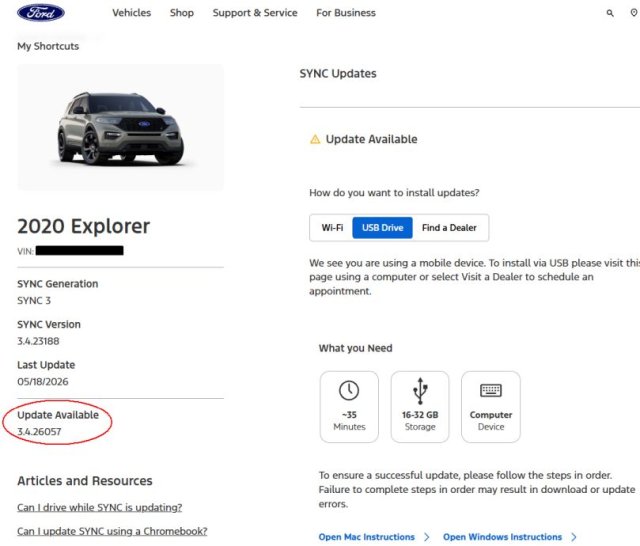This screenshot has width=640, height=546.
Task: Click the USB symbol storage icon
Action: pos(420,391)
